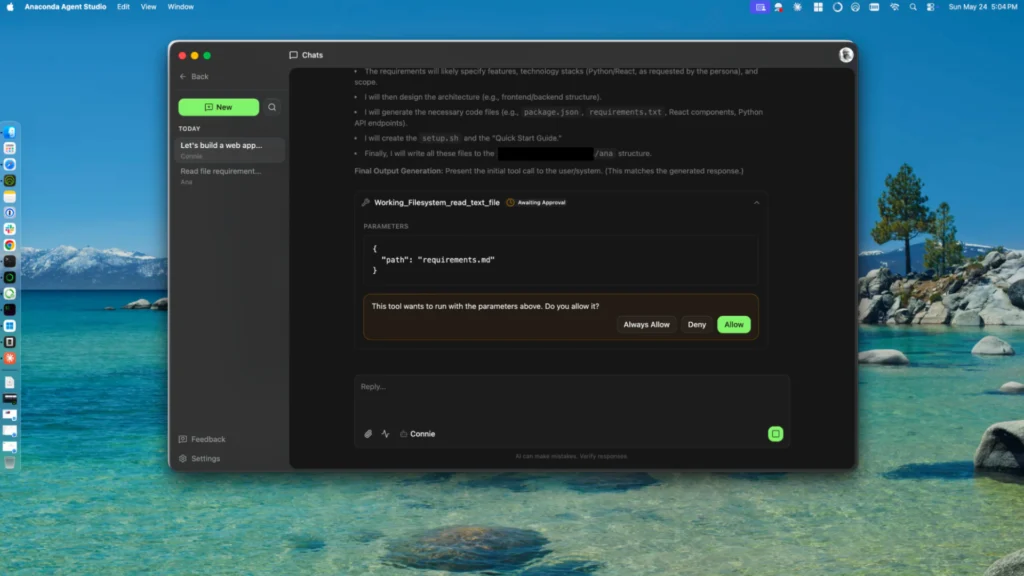Click the keyboard input menu bar icon
1024x576 pixels.
coord(874,7)
